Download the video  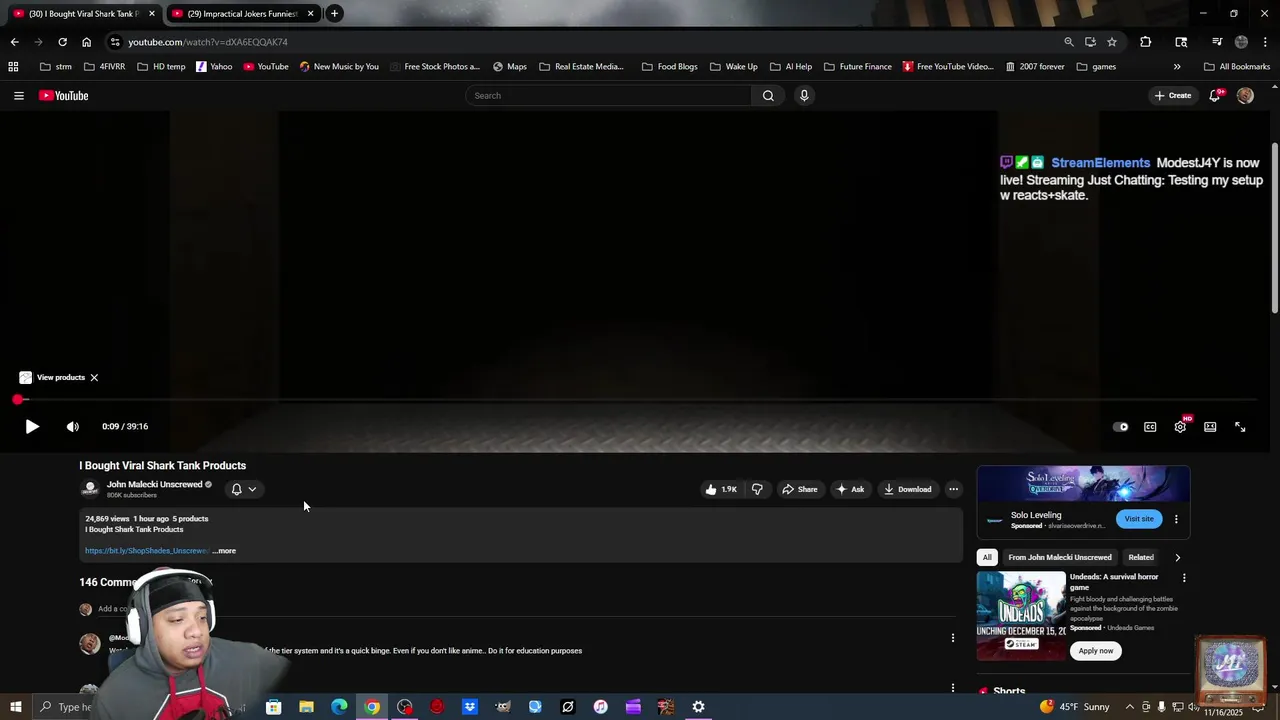click(x=908, y=489)
